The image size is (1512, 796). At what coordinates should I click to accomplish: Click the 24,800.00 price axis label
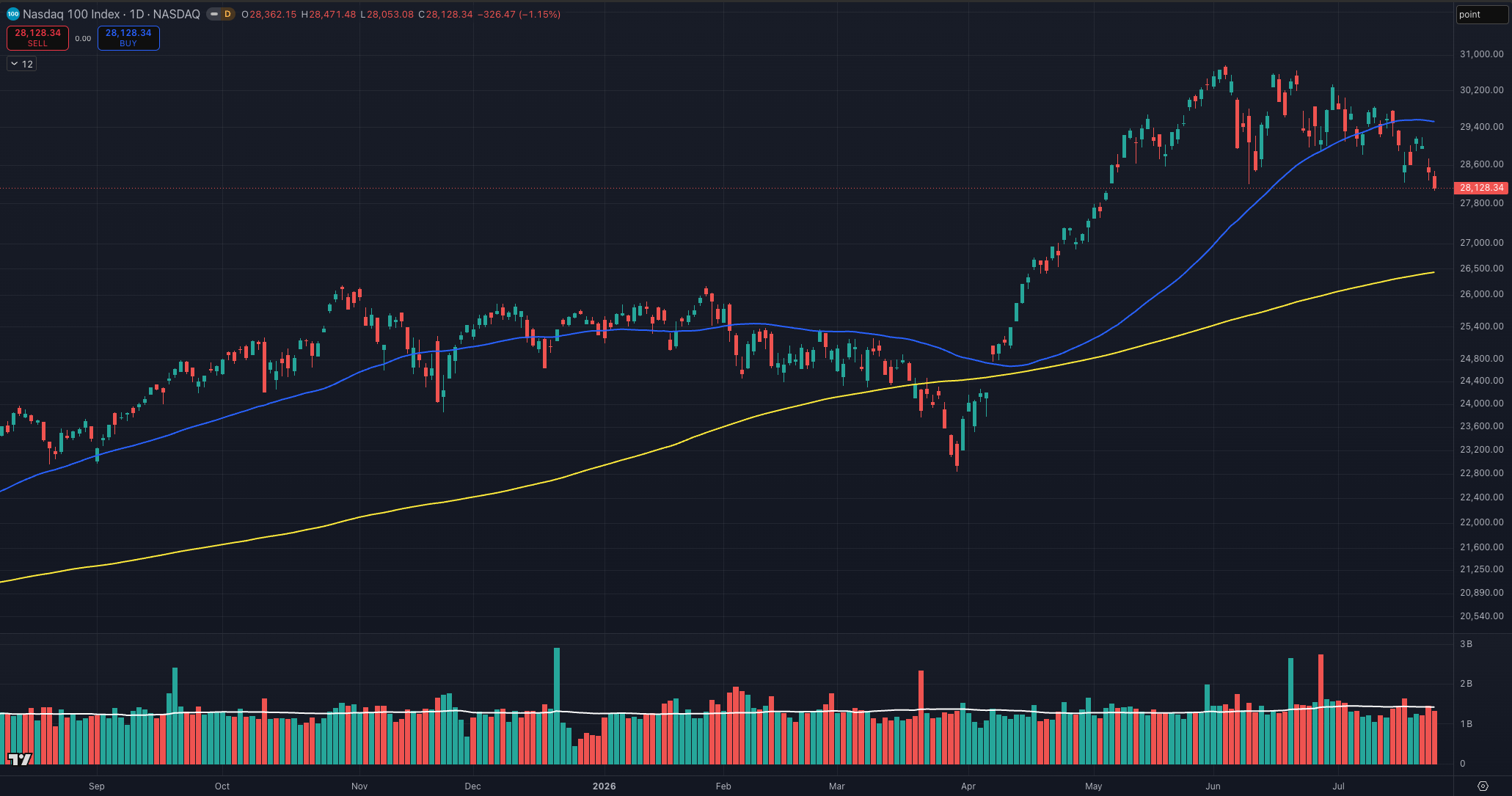(1482, 359)
